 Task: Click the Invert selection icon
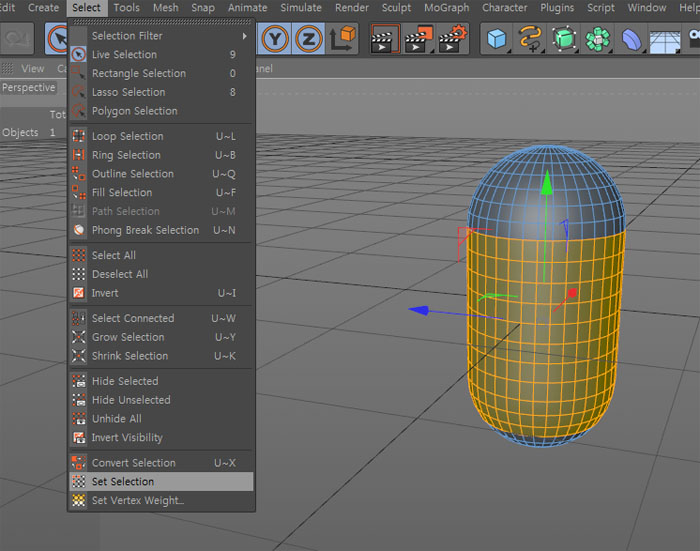(x=79, y=293)
